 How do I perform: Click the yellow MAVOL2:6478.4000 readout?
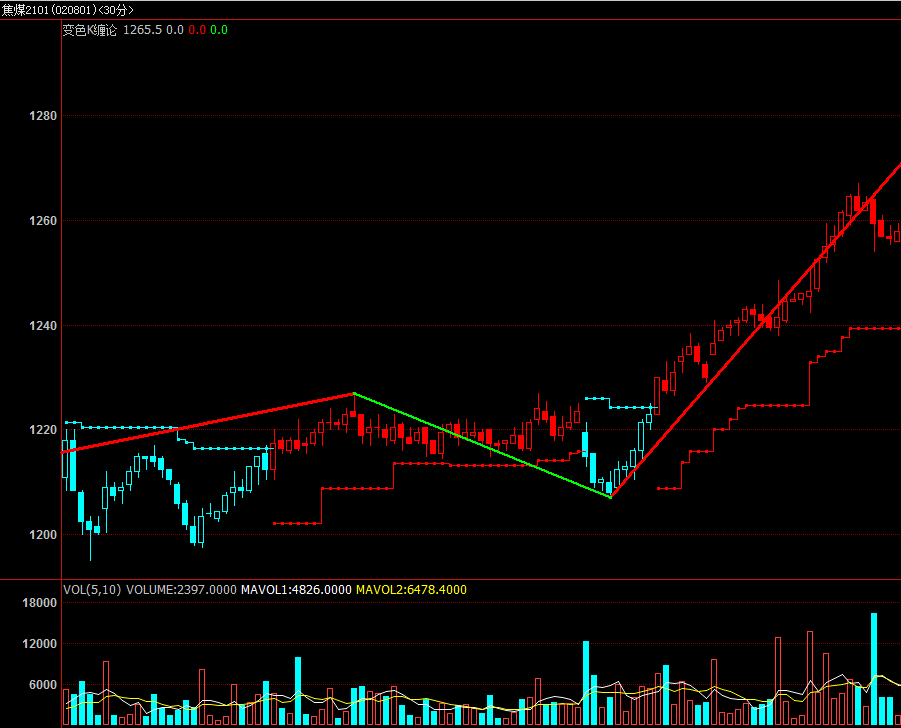pyautogui.click(x=411, y=590)
